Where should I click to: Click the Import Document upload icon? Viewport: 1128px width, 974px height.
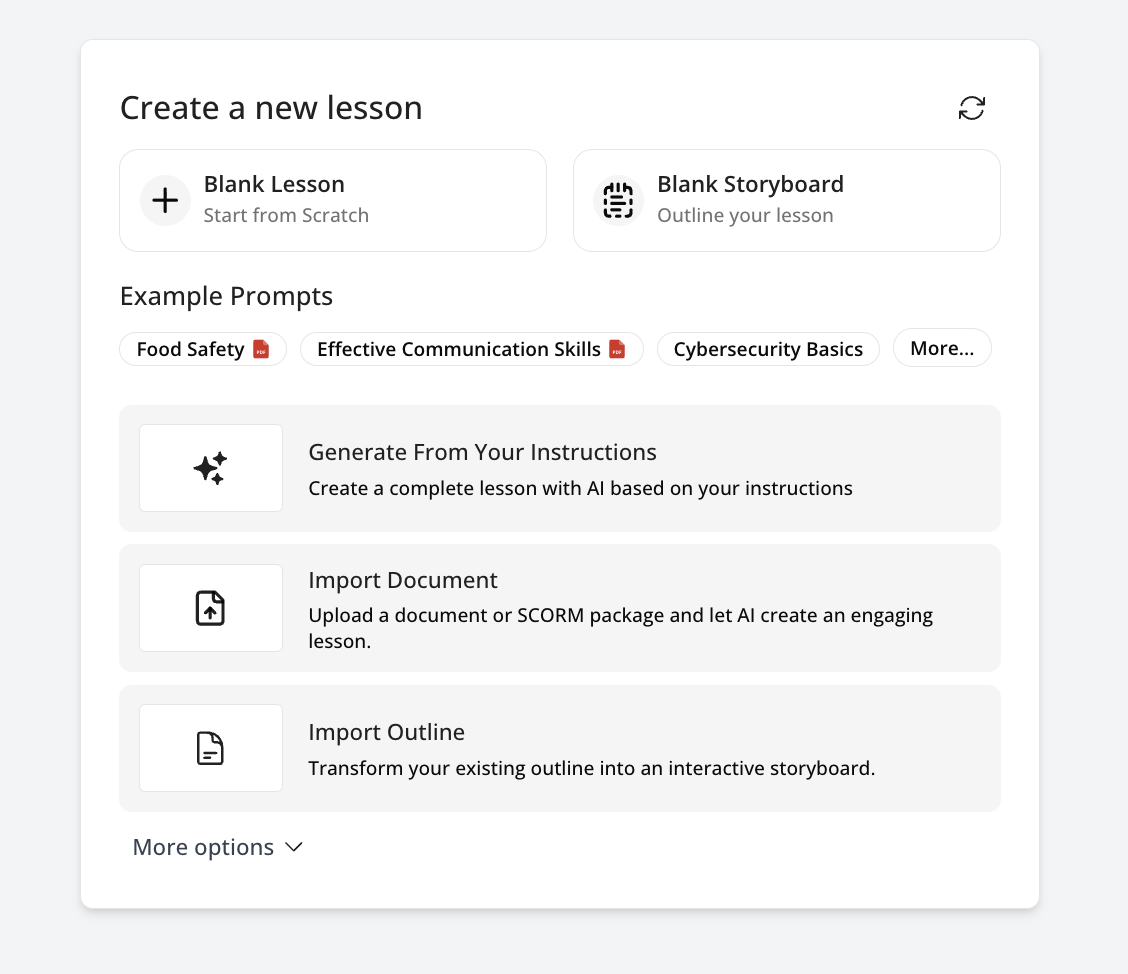(x=210, y=608)
